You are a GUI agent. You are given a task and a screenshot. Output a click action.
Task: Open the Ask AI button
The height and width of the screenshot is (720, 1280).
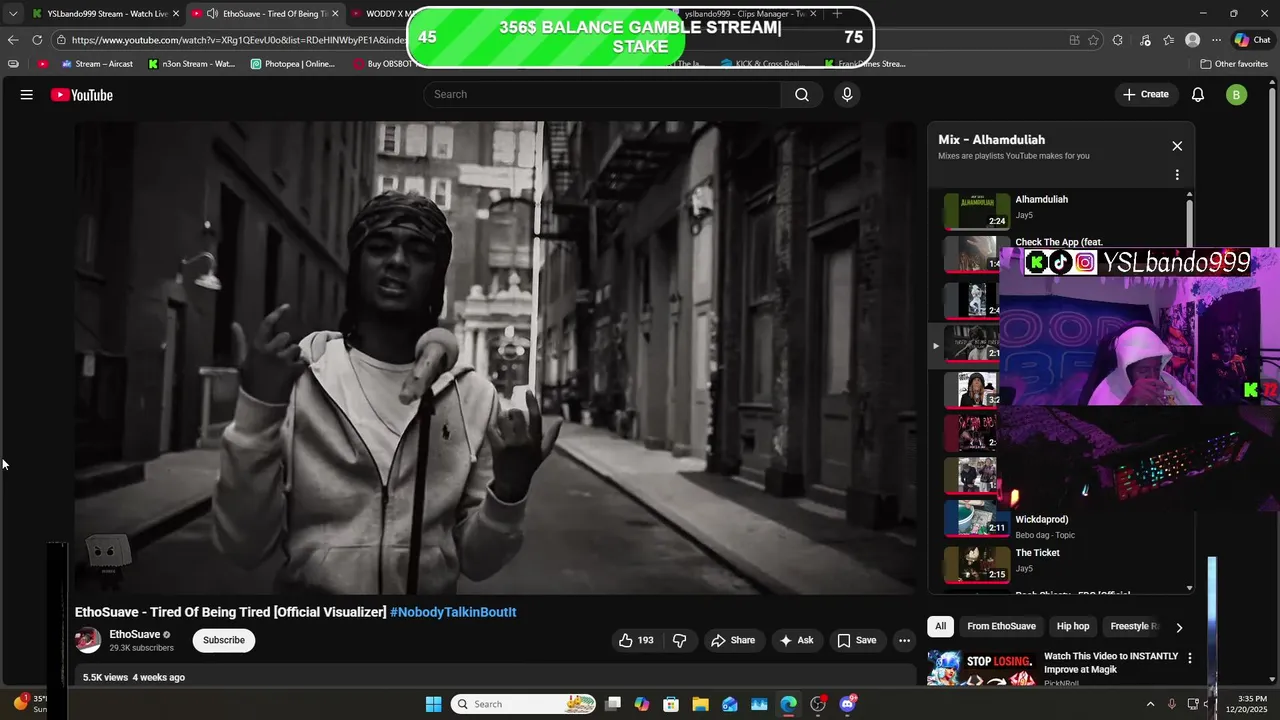point(796,640)
